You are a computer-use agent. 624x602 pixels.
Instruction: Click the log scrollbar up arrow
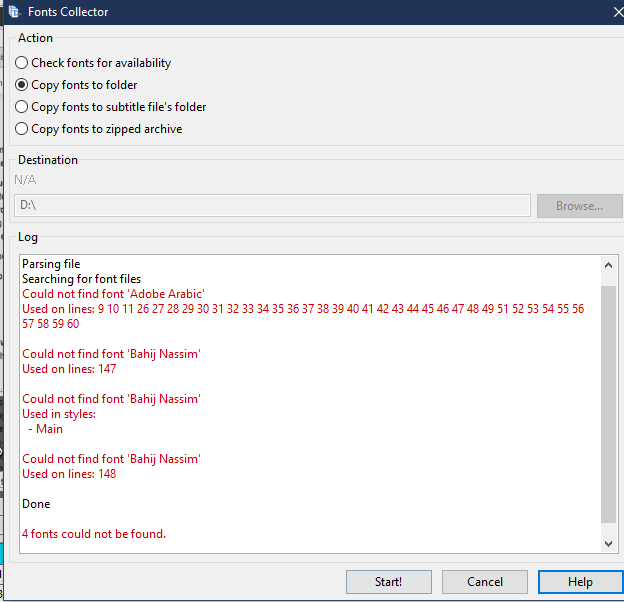(x=609, y=265)
